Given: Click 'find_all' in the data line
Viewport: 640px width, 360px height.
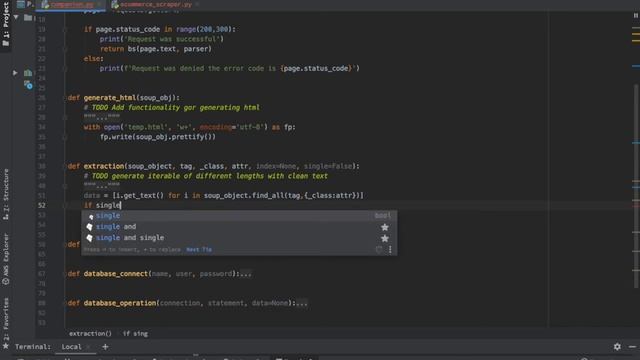Looking at the screenshot, I should pyautogui.click(x=269, y=196).
